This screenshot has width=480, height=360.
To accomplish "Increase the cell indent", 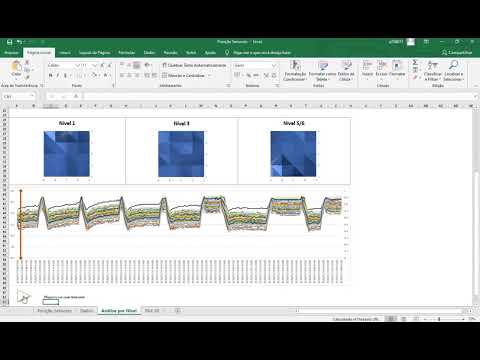I will (x=154, y=76).
